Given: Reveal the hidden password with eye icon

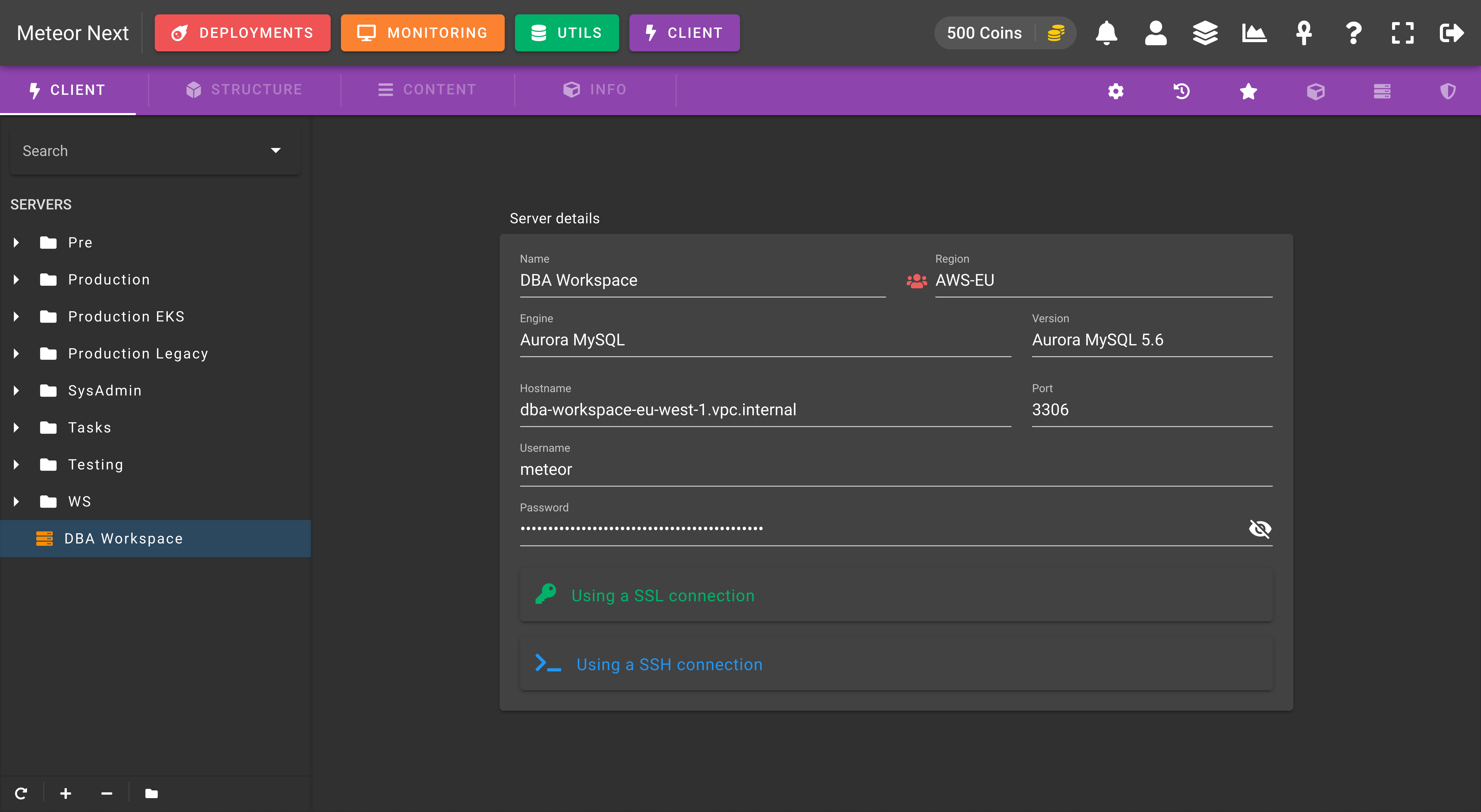Looking at the screenshot, I should 1260,528.
